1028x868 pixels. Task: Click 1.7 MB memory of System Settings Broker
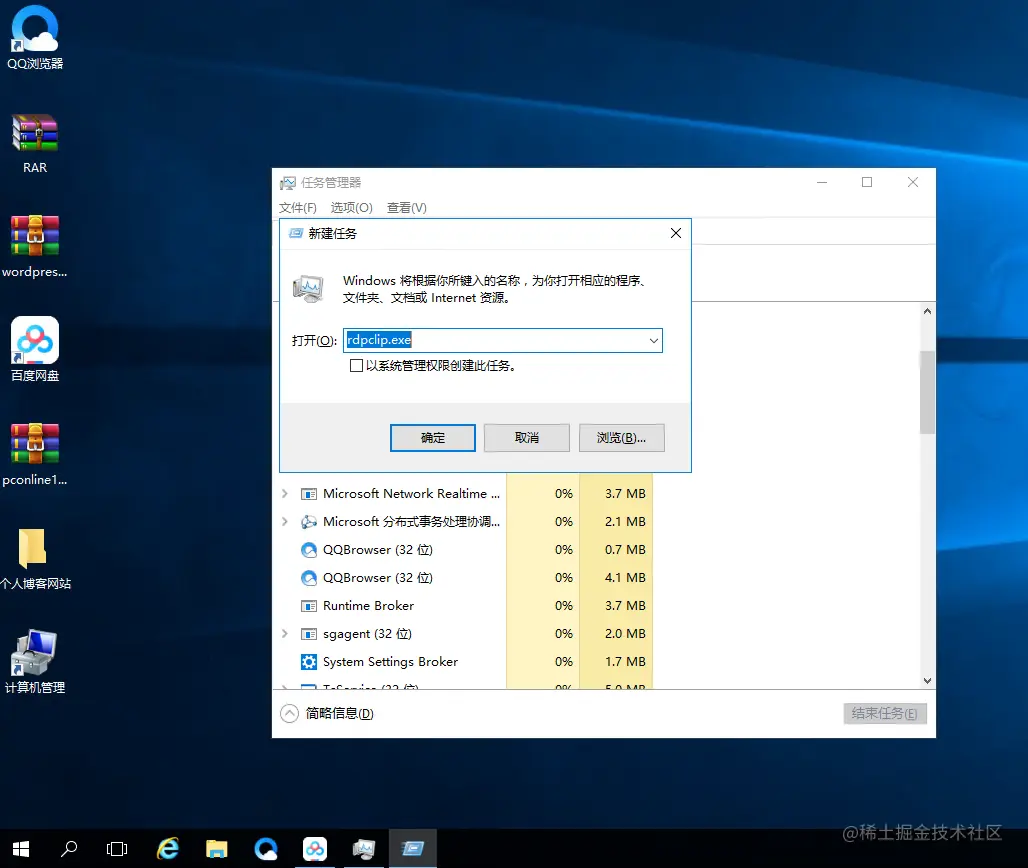[x=625, y=662]
